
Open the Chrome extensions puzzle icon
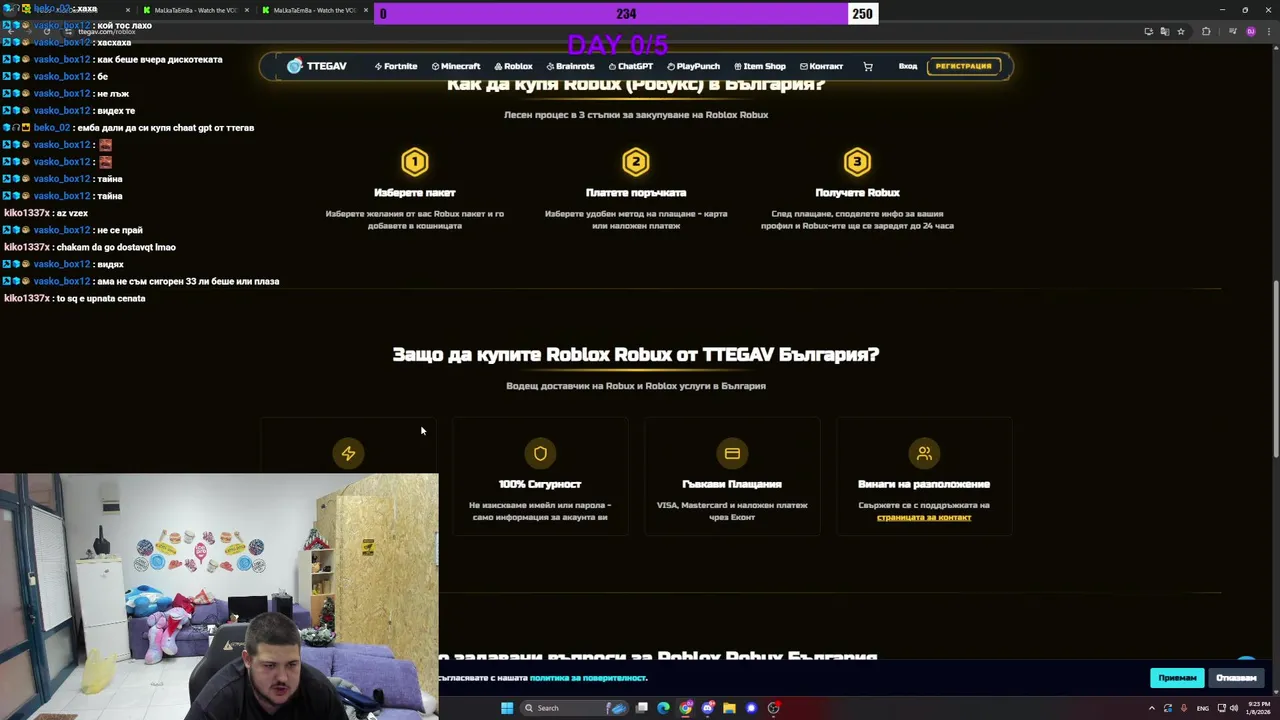[1206, 31]
